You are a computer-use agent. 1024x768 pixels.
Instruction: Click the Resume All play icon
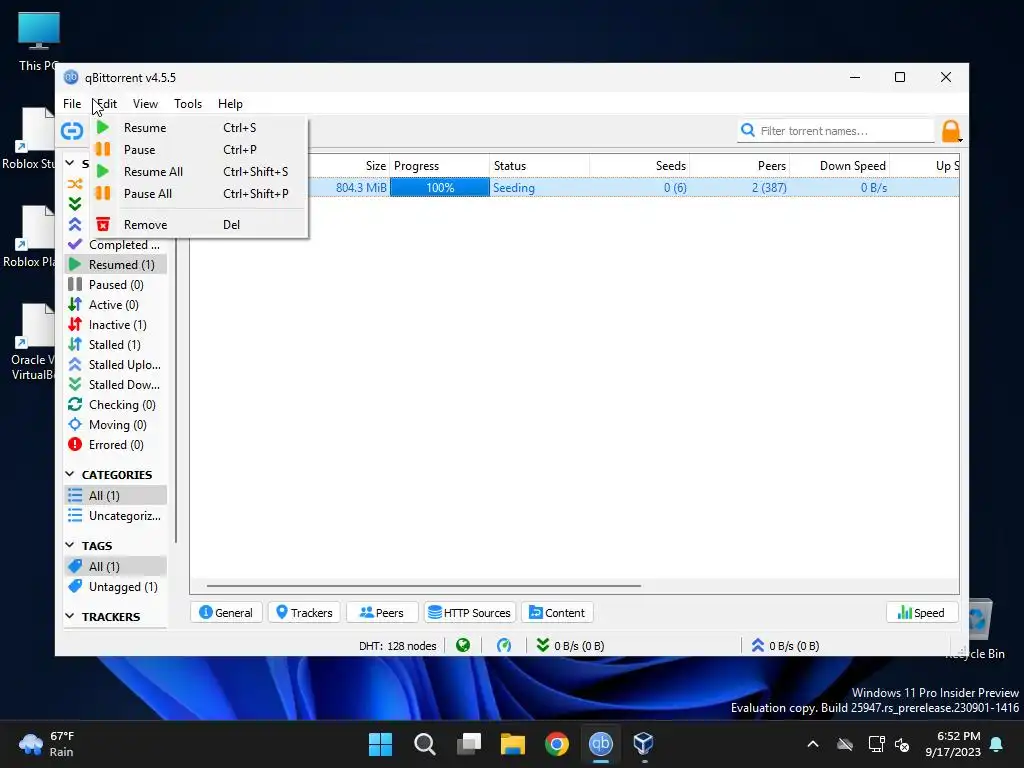(x=103, y=171)
